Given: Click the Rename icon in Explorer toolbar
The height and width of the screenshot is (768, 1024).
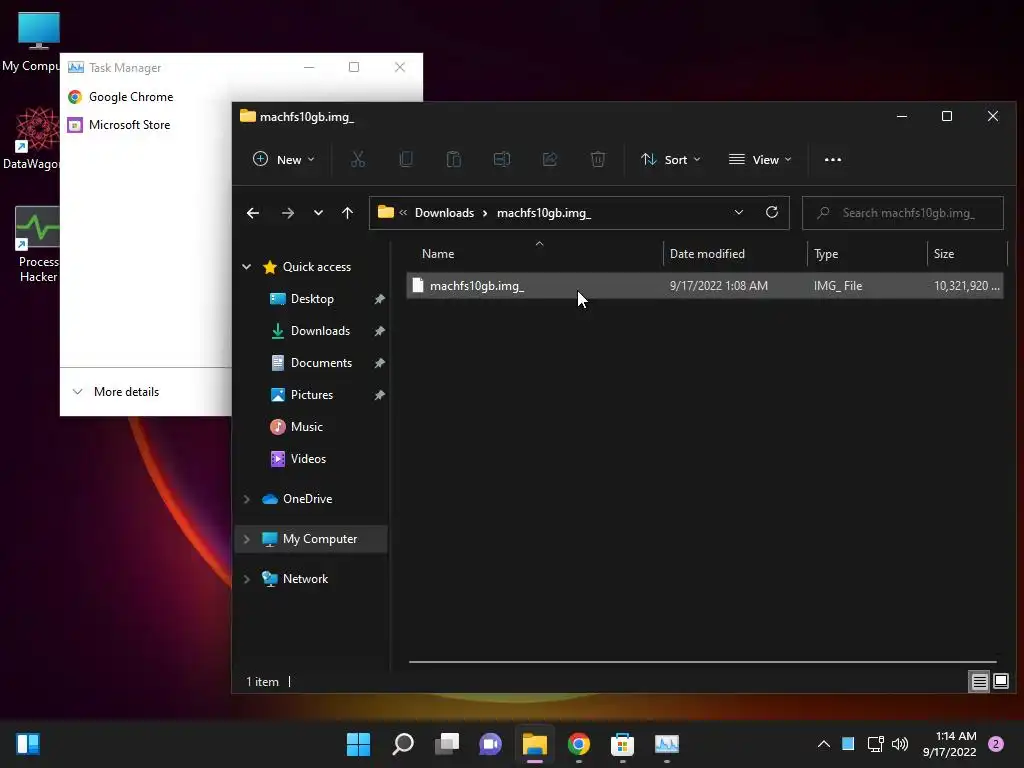Looking at the screenshot, I should click(x=502, y=159).
